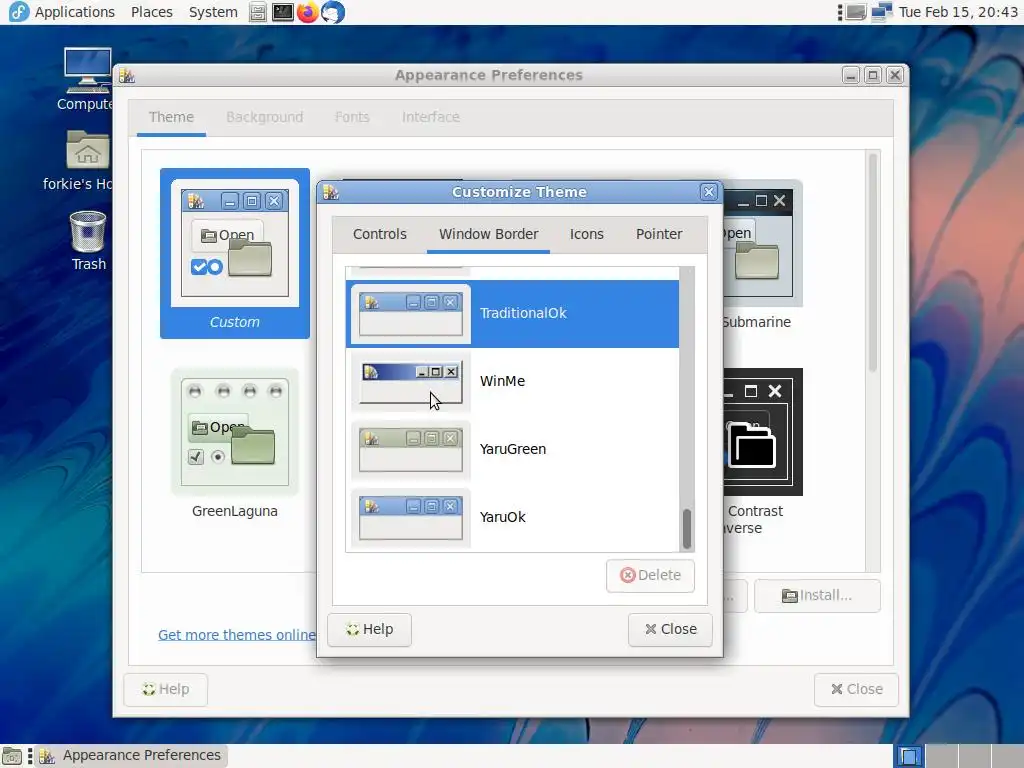Screen dimensions: 1024x768
Task: Click the YaruGreen preview thumbnail
Action: tap(411, 450)
